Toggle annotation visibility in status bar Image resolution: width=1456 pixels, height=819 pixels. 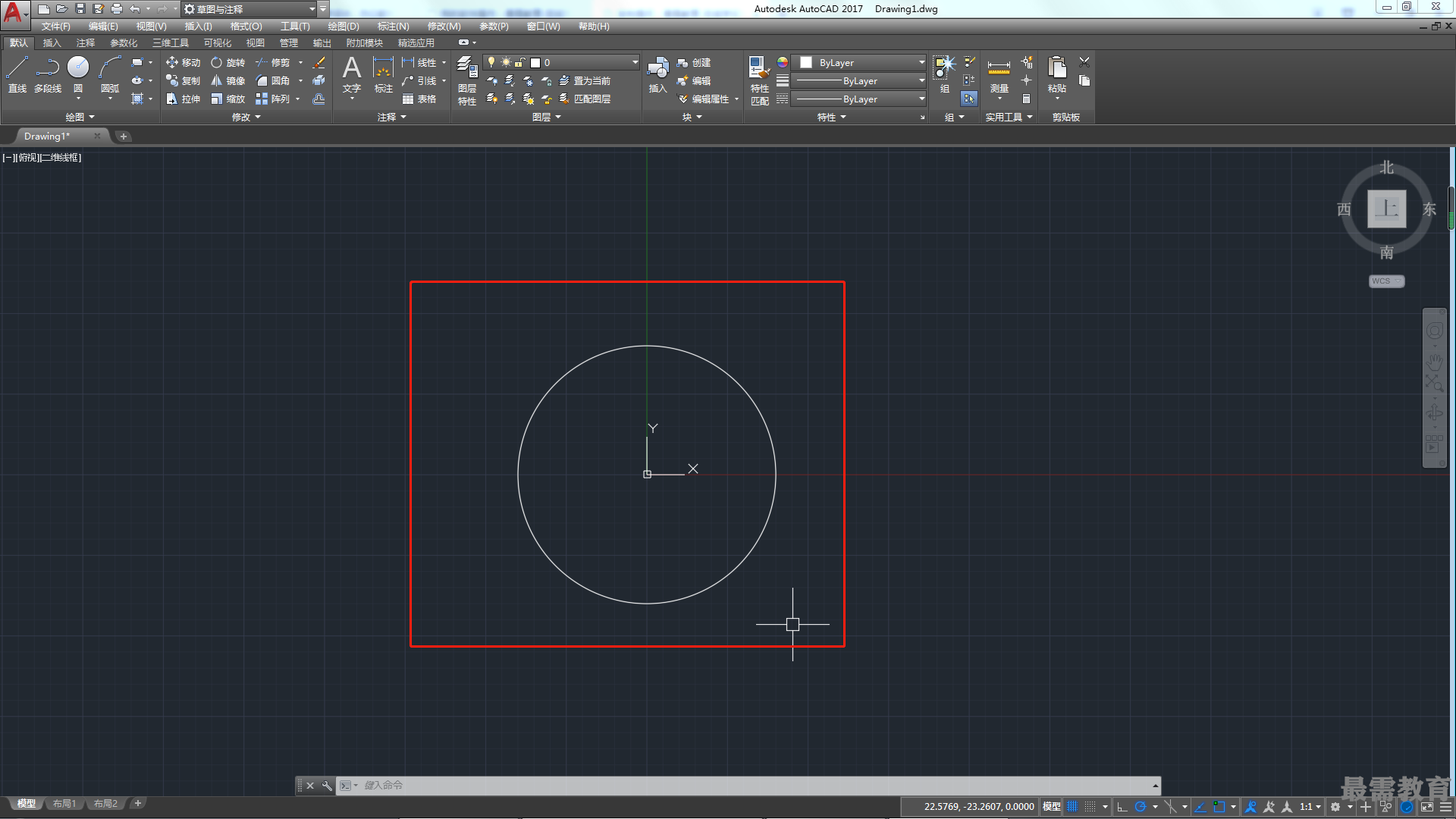tap(1250, 807)
